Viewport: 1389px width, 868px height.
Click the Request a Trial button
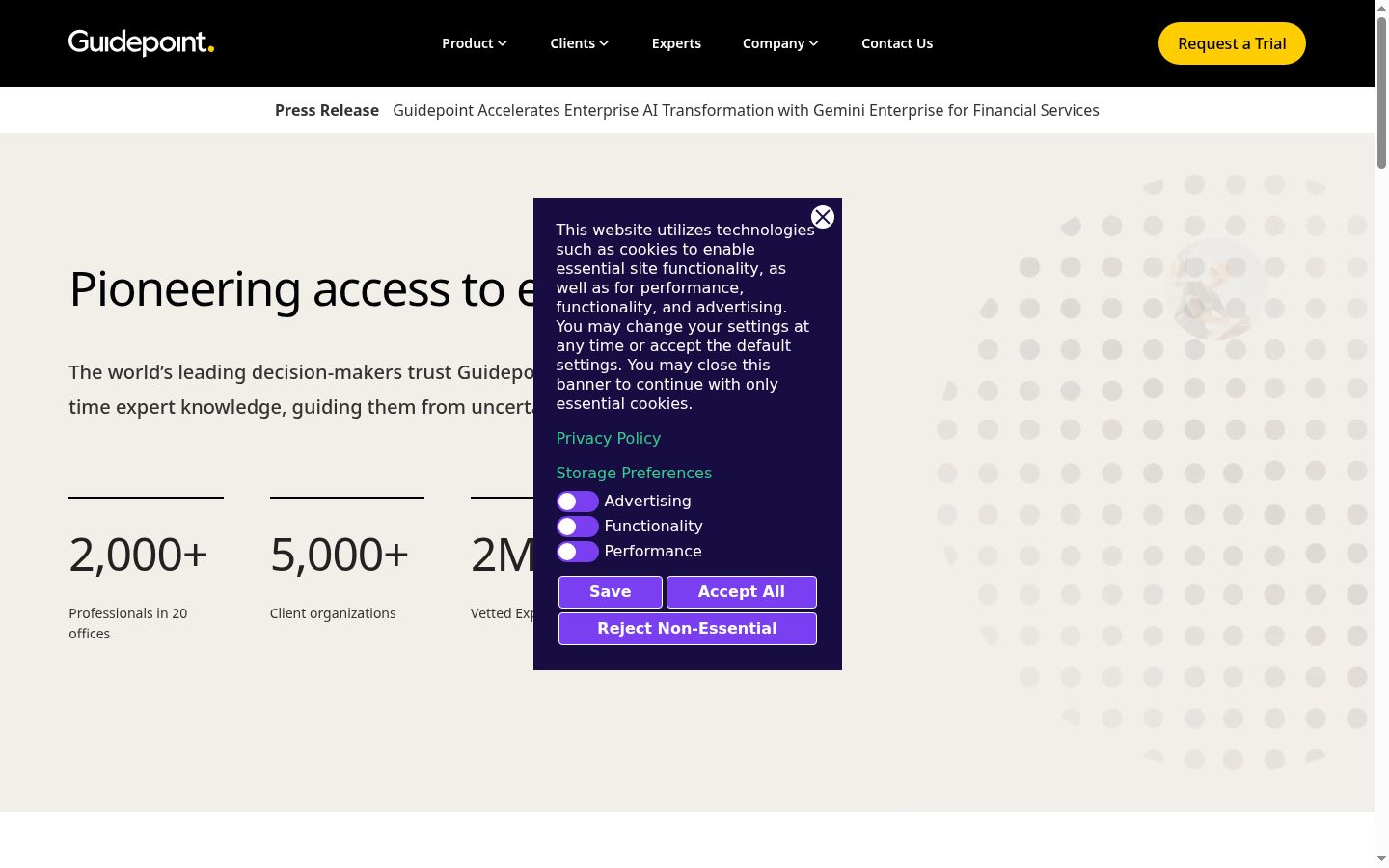tap(1232, 43)
